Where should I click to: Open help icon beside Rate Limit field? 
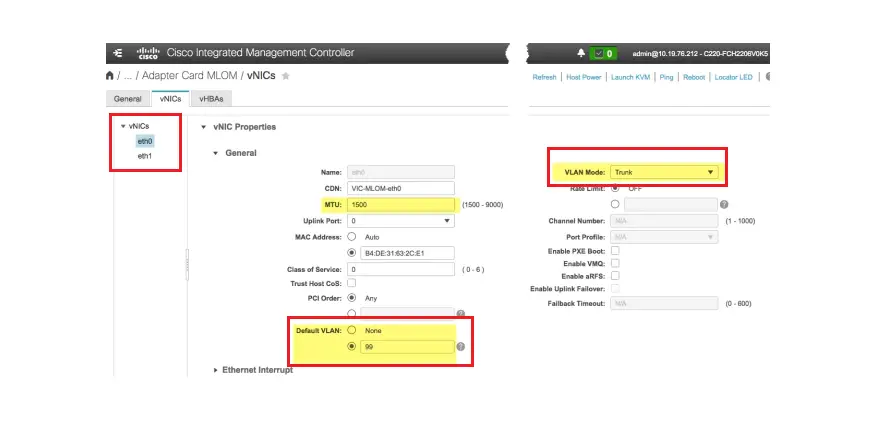tap(724, 205)
